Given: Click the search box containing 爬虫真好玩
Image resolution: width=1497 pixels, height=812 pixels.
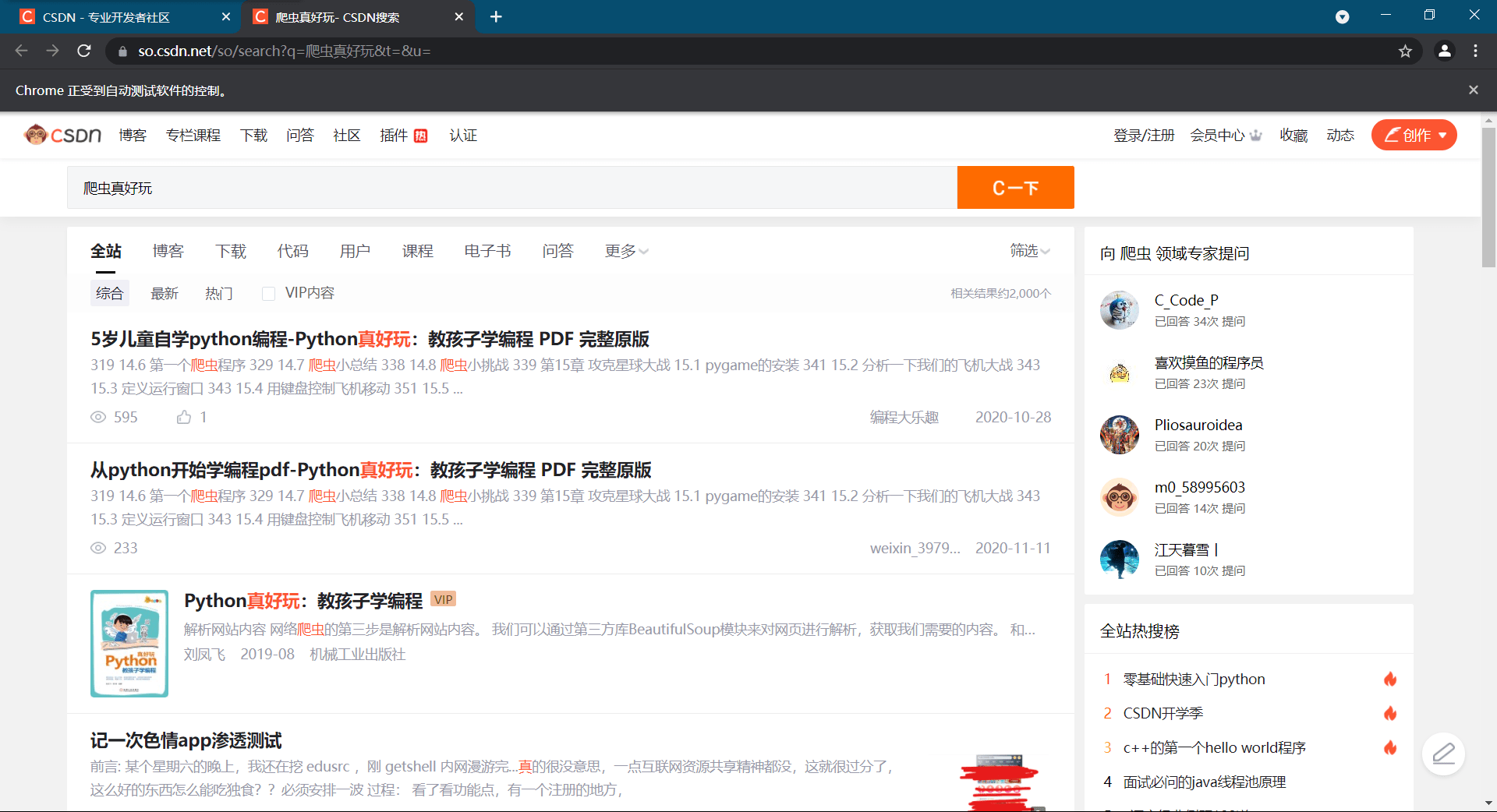Looking at the screenshot, I should 511,187.
